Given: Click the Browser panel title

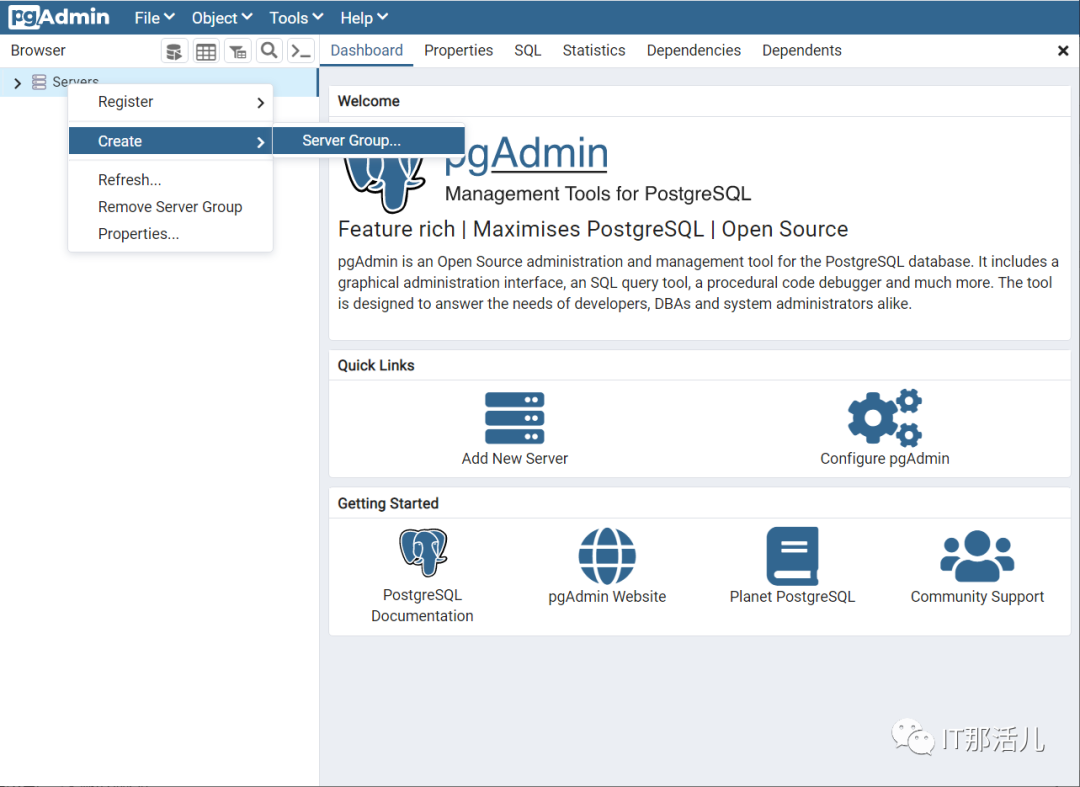Looking at the screenshot, I should click(x=38, y=50).
